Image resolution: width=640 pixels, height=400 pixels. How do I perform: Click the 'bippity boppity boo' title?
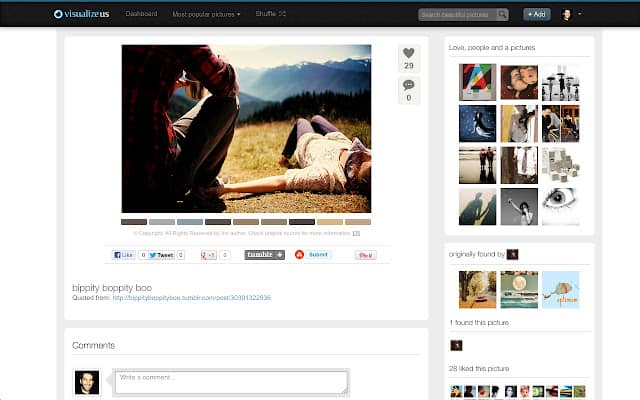pos(112,288)
